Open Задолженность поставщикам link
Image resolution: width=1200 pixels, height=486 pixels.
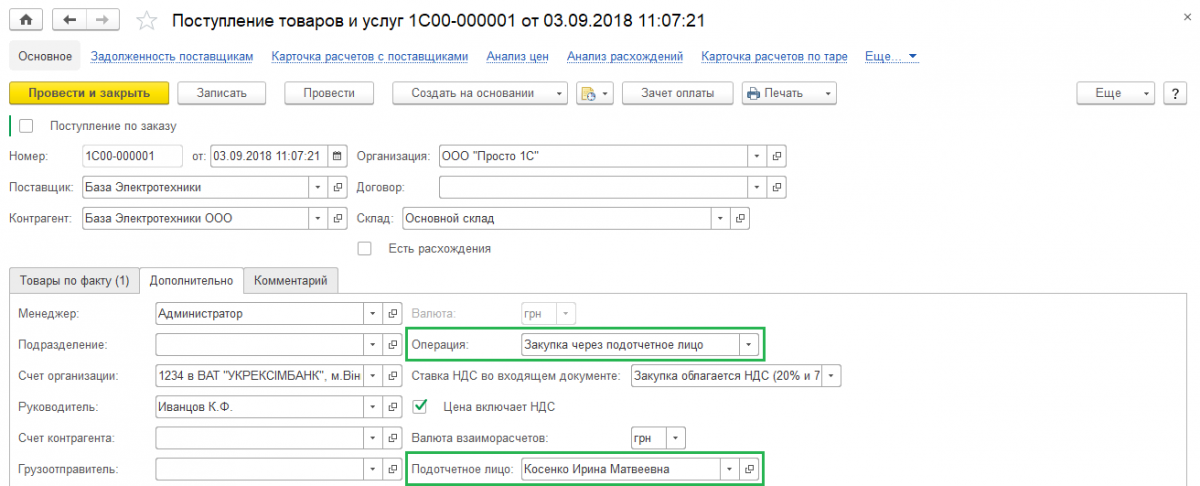[171, 57]
